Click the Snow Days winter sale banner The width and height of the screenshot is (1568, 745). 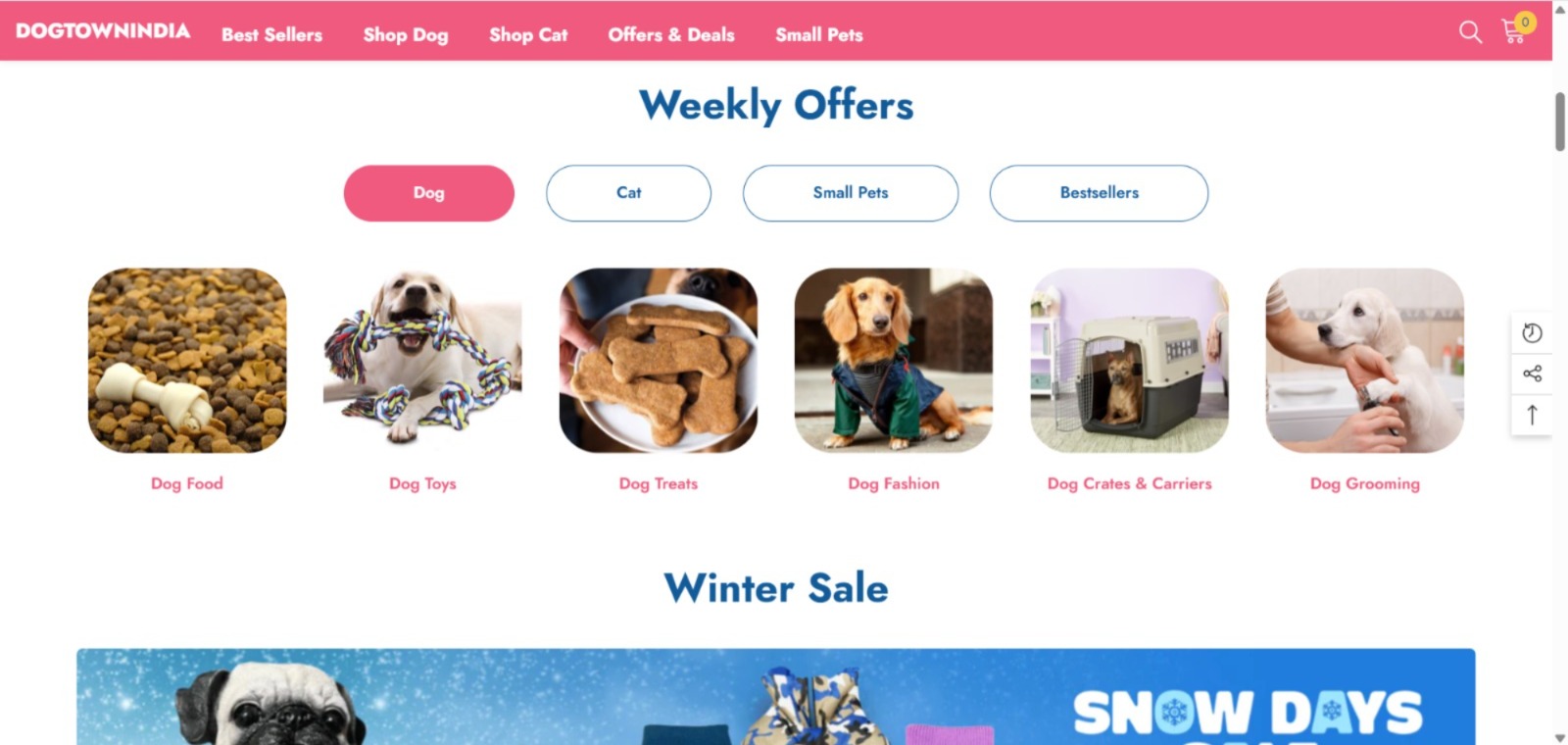776,696
